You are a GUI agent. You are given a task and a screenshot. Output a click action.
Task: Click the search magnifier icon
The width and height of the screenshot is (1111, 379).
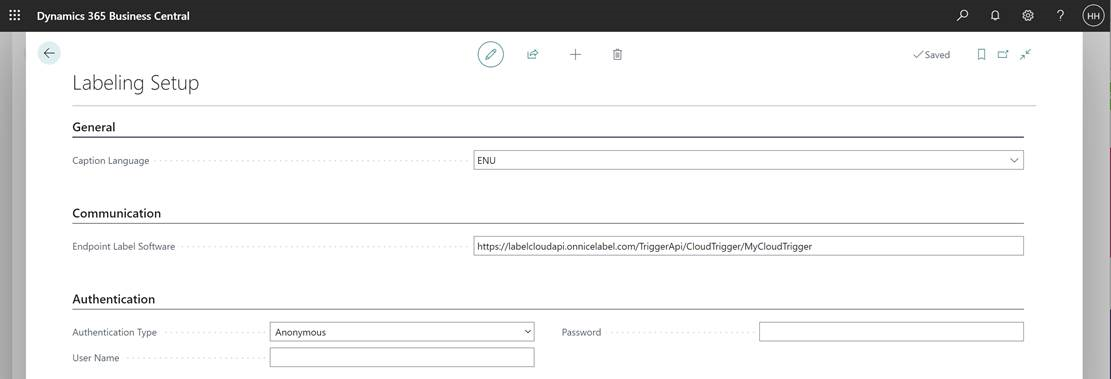[962, 16]
